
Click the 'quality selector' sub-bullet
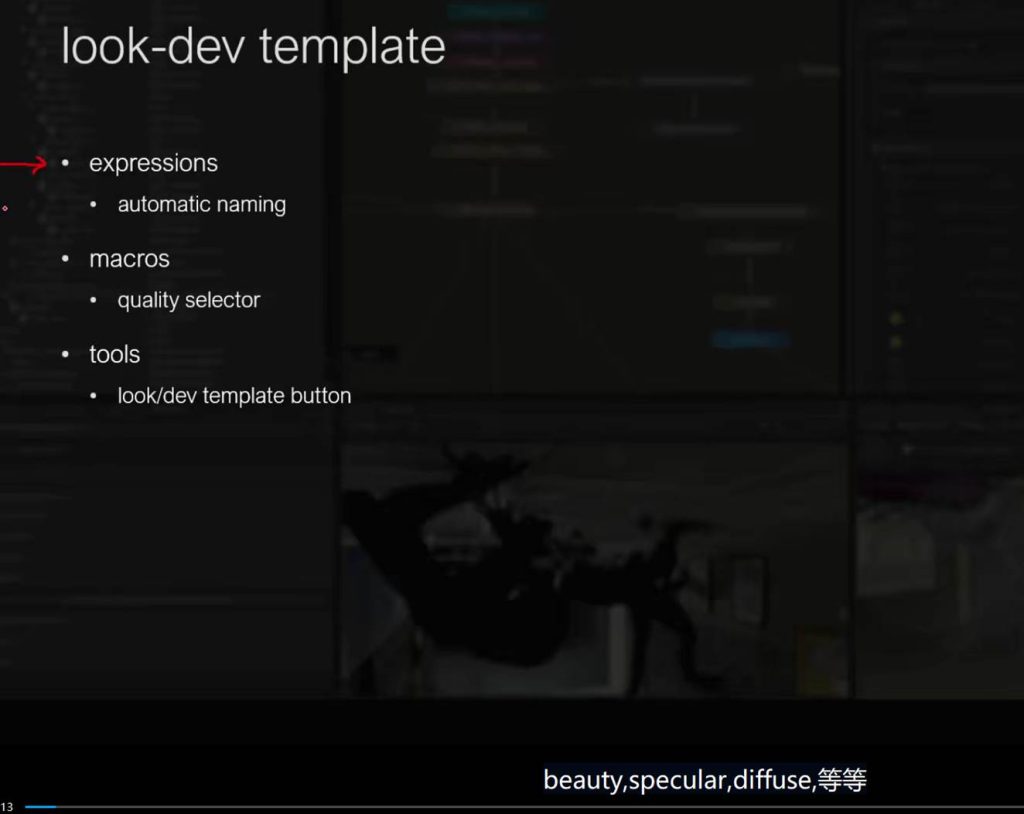188,300
